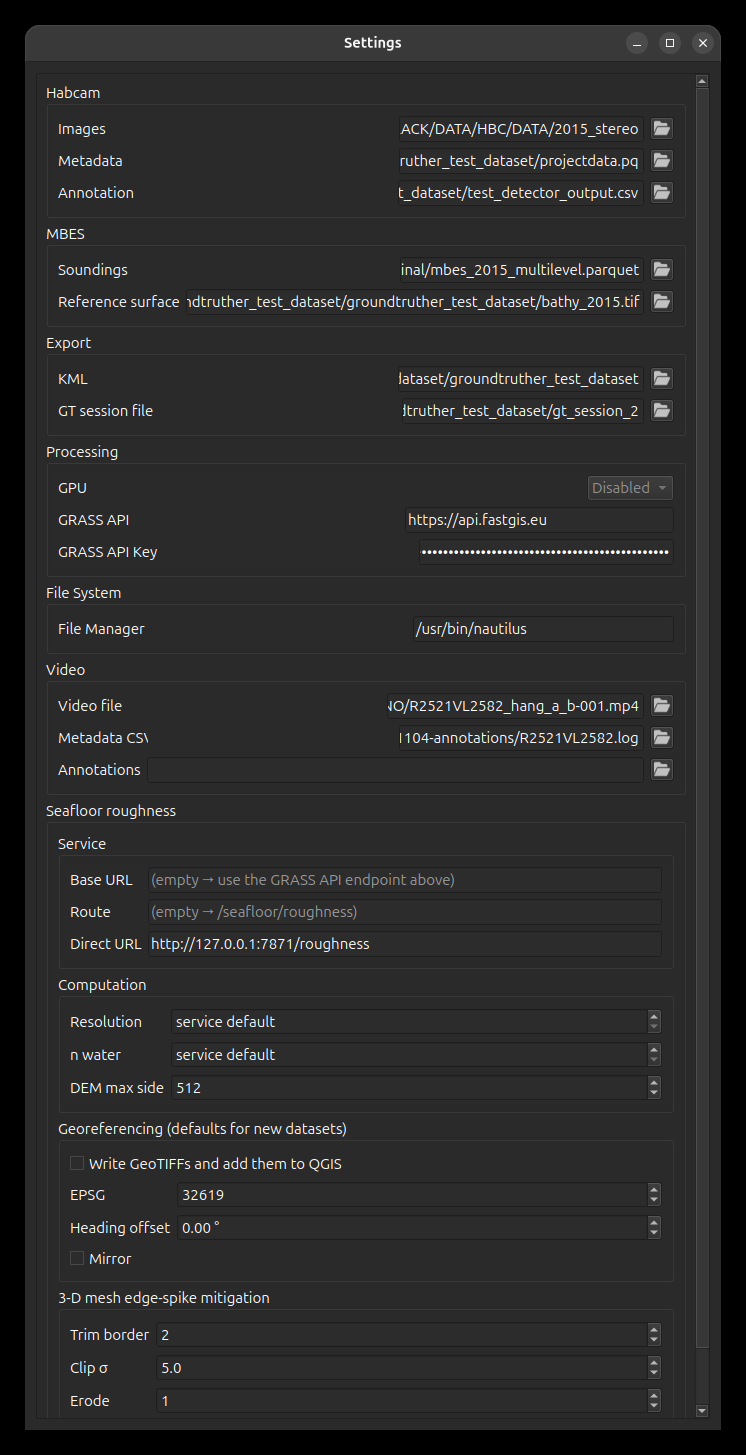
Task: Minimize the Settings window
Action: 637,43
